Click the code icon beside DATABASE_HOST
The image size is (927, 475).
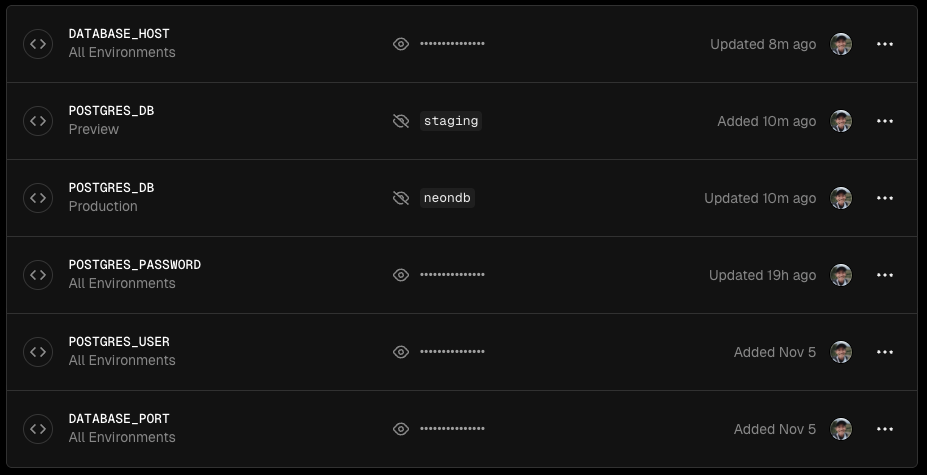38,44
